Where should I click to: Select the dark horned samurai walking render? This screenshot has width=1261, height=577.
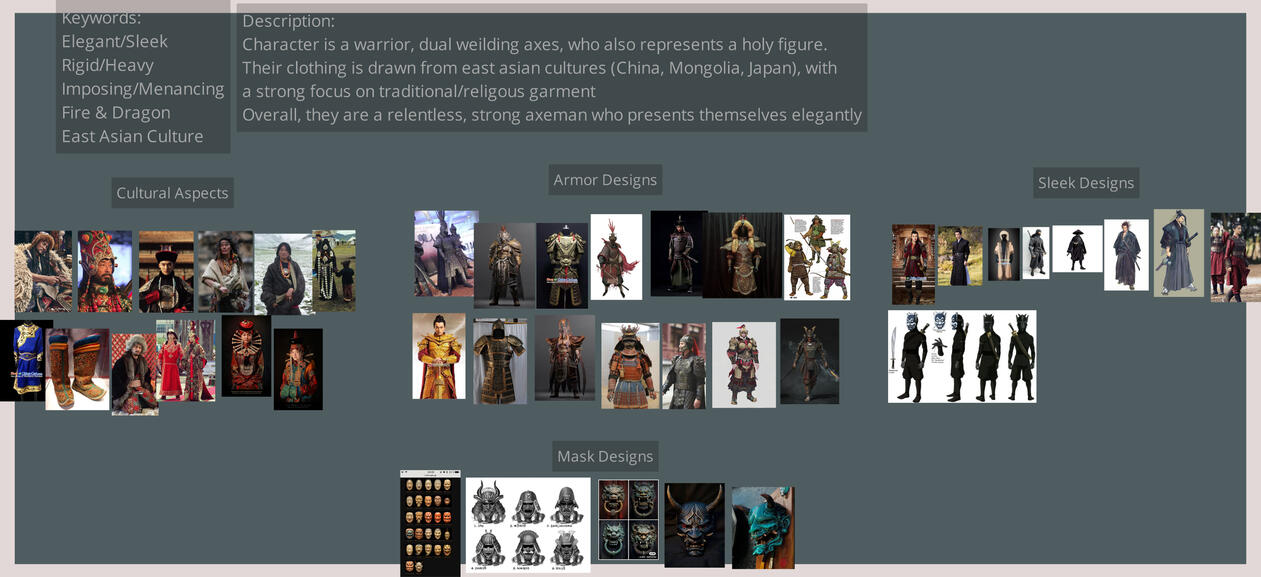point(810,361)
